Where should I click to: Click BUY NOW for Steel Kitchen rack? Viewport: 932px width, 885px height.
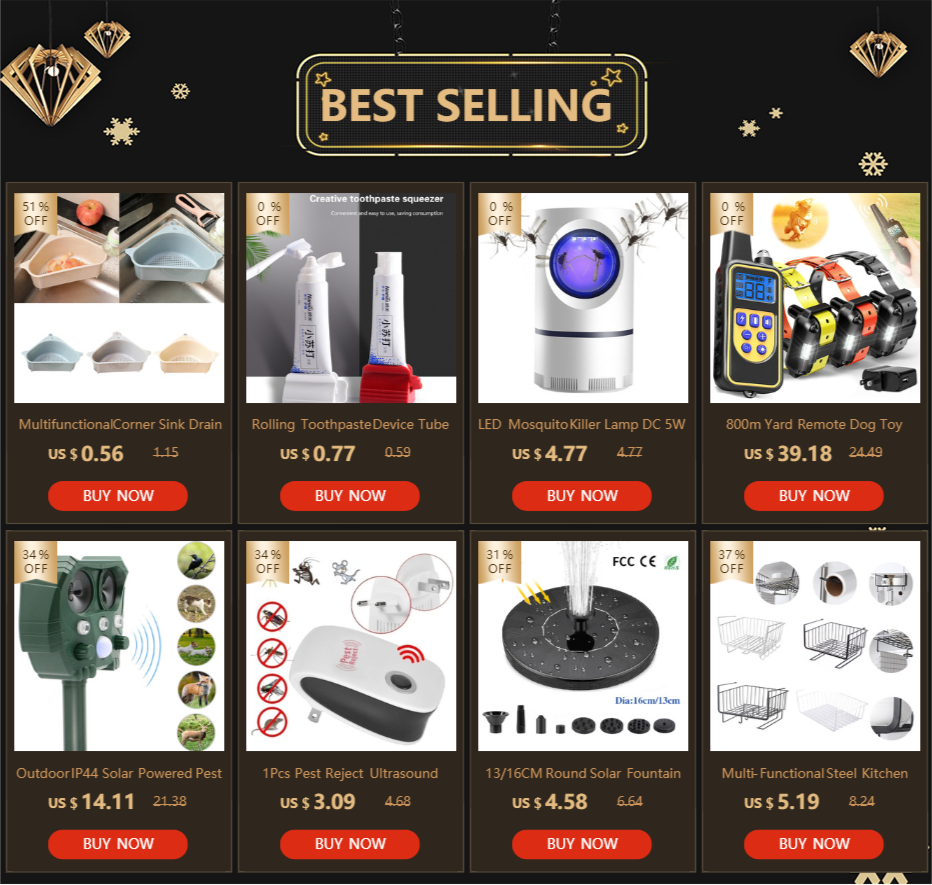tap(814, 844)
